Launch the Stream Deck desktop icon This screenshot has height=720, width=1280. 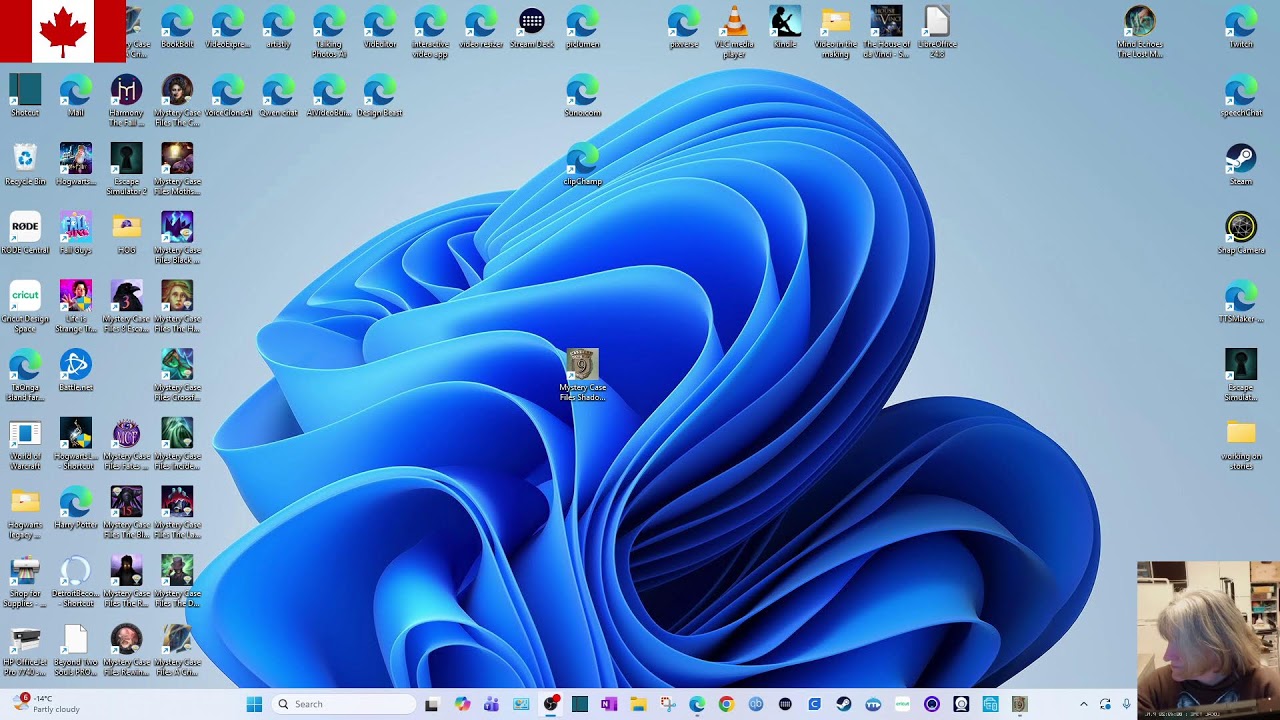click(x=532, y=28)
